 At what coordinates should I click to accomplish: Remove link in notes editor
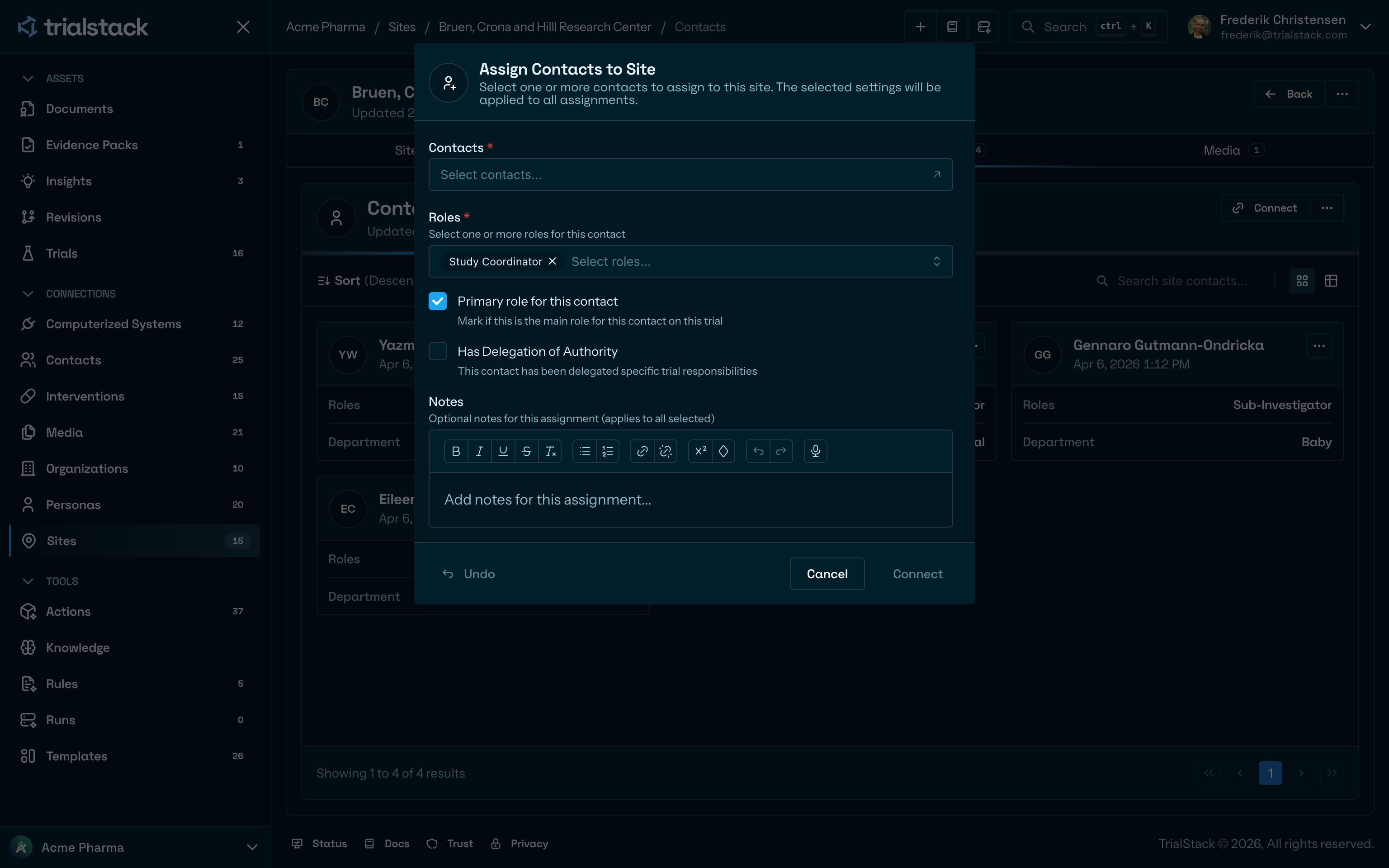coord(666,451)
